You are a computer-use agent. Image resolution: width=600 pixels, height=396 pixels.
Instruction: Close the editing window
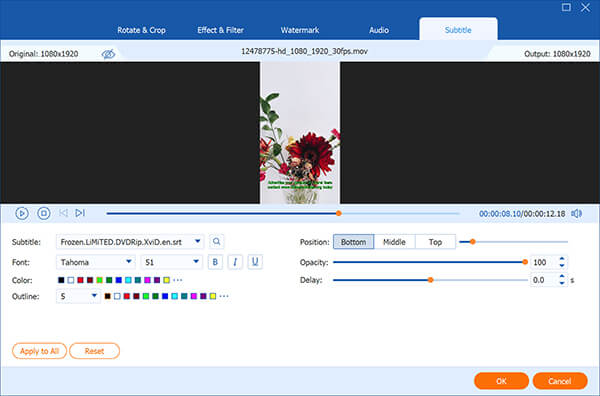[585, 7]
